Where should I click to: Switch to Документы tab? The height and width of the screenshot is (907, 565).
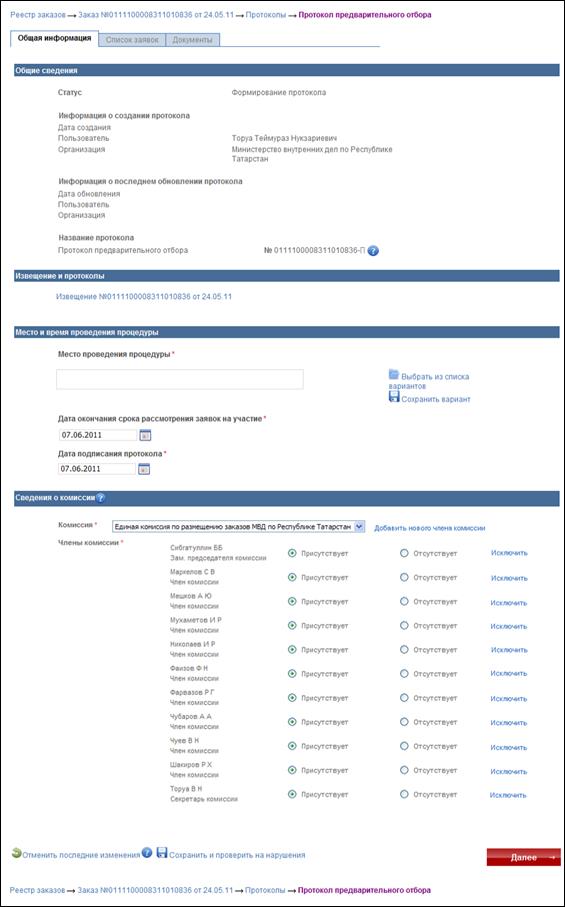pyautogui.click(x=193, y=40)
